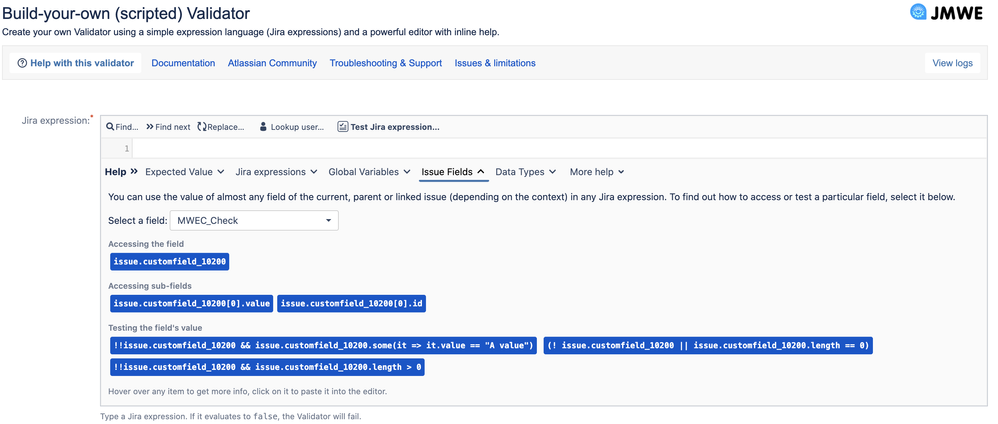
Task: Expand the More help menu
Action: coord(597,172)
